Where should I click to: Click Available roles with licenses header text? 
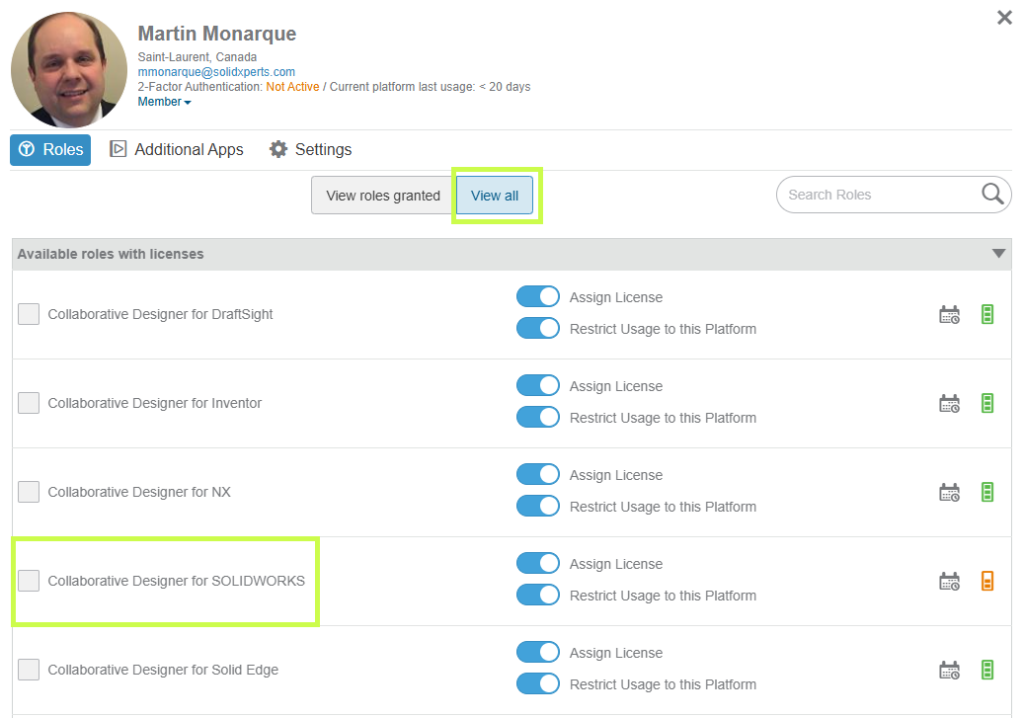click(x=110, y=254)
